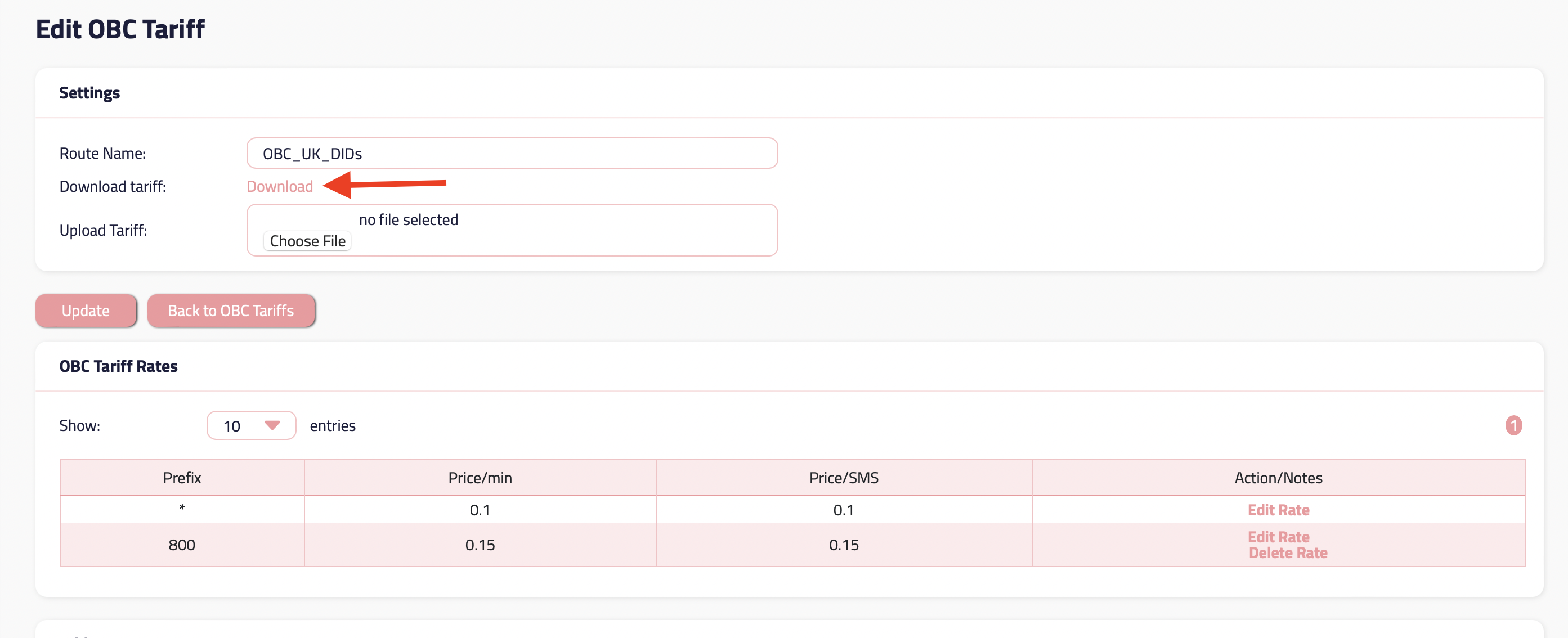
Task: Click Delete Rate for prefix 800
Action: tap(1287, 553)
